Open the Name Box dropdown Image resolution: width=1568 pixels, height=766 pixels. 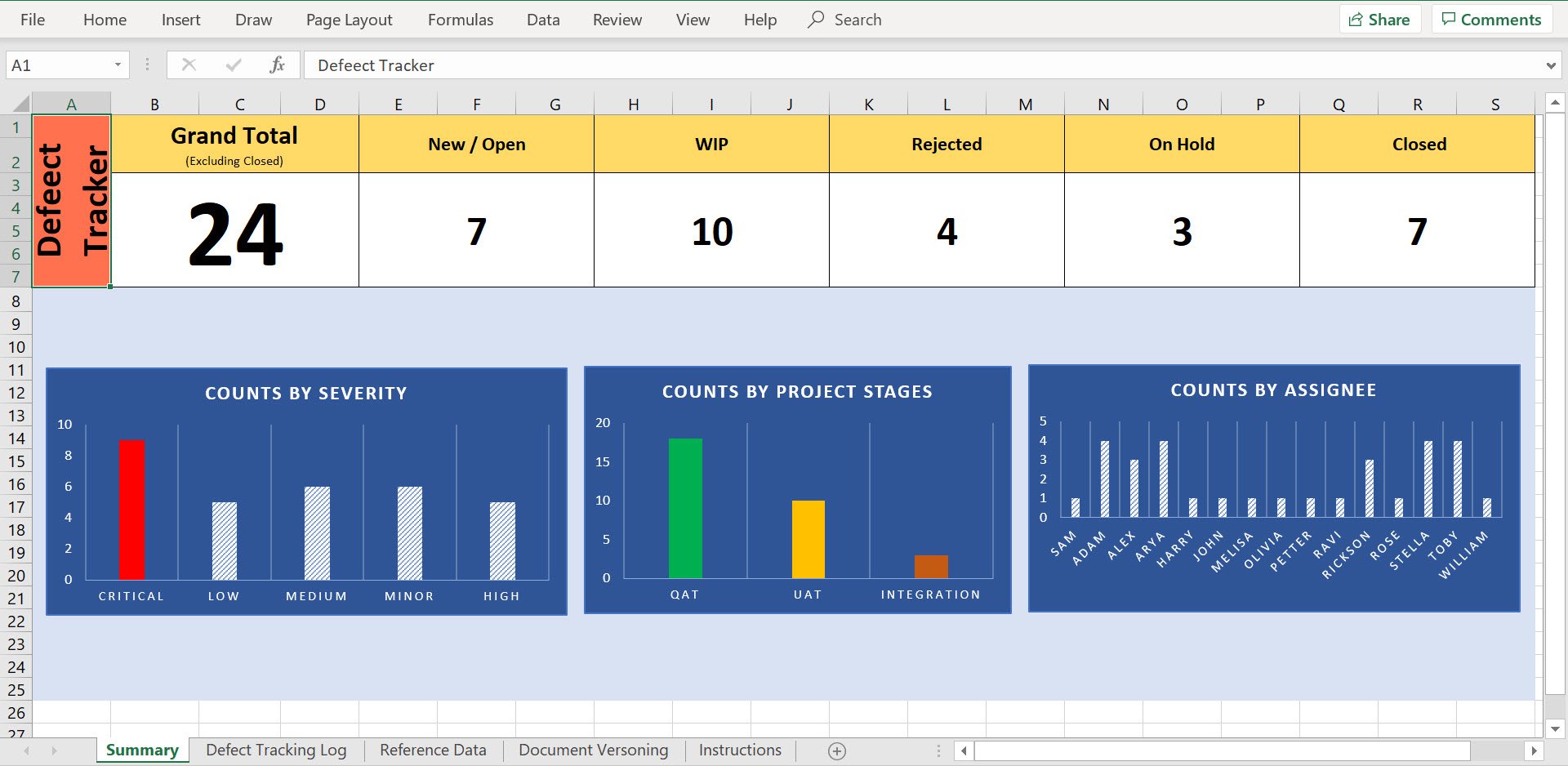coord(117,65)
